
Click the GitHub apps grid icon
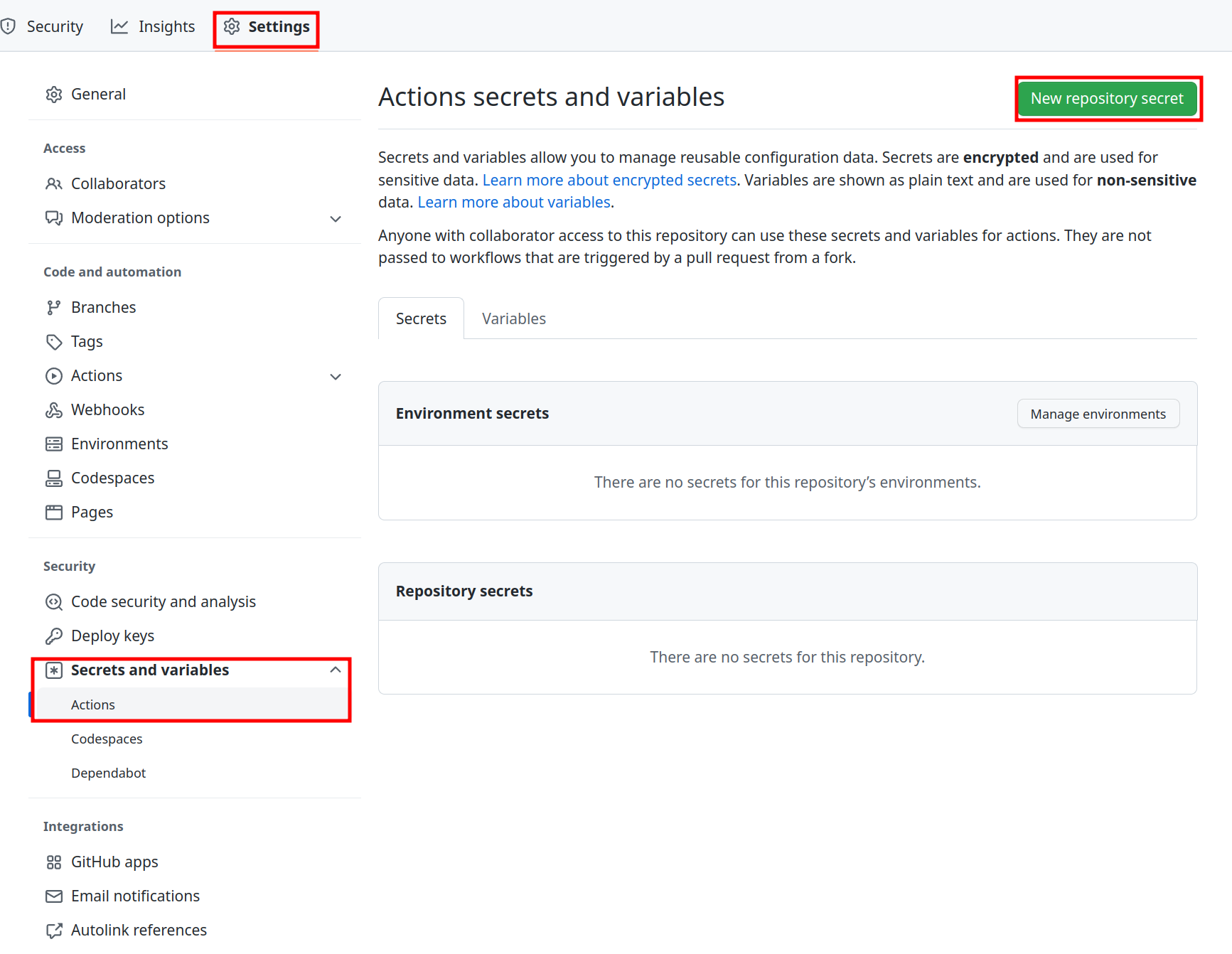[54, 862]
